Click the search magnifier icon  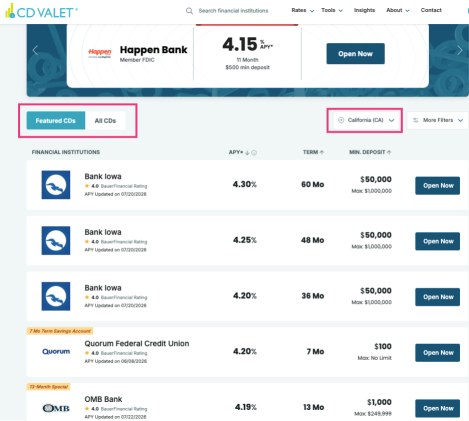coord(189,11)
